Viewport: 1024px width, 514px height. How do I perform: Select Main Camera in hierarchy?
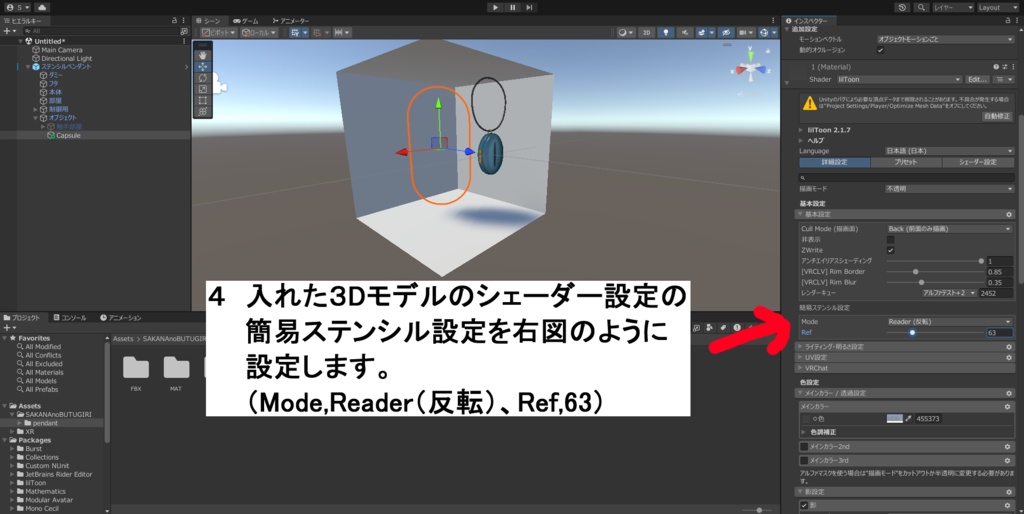click(x=61, y=50)
